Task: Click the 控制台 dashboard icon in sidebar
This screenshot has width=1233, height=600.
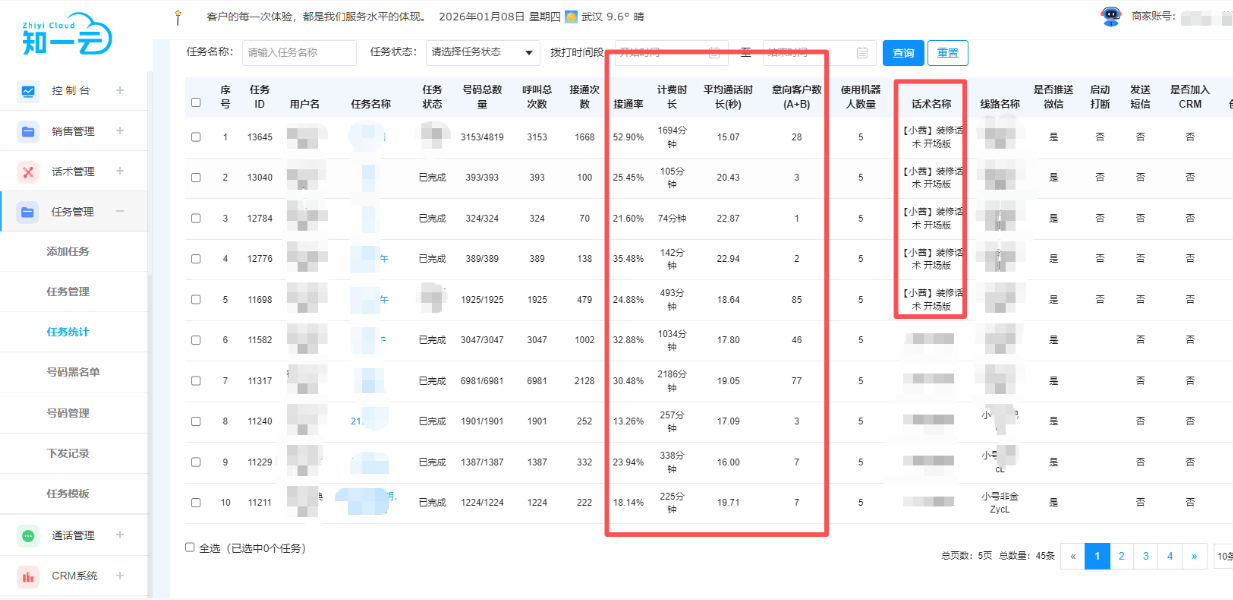Action: point(29,91)
